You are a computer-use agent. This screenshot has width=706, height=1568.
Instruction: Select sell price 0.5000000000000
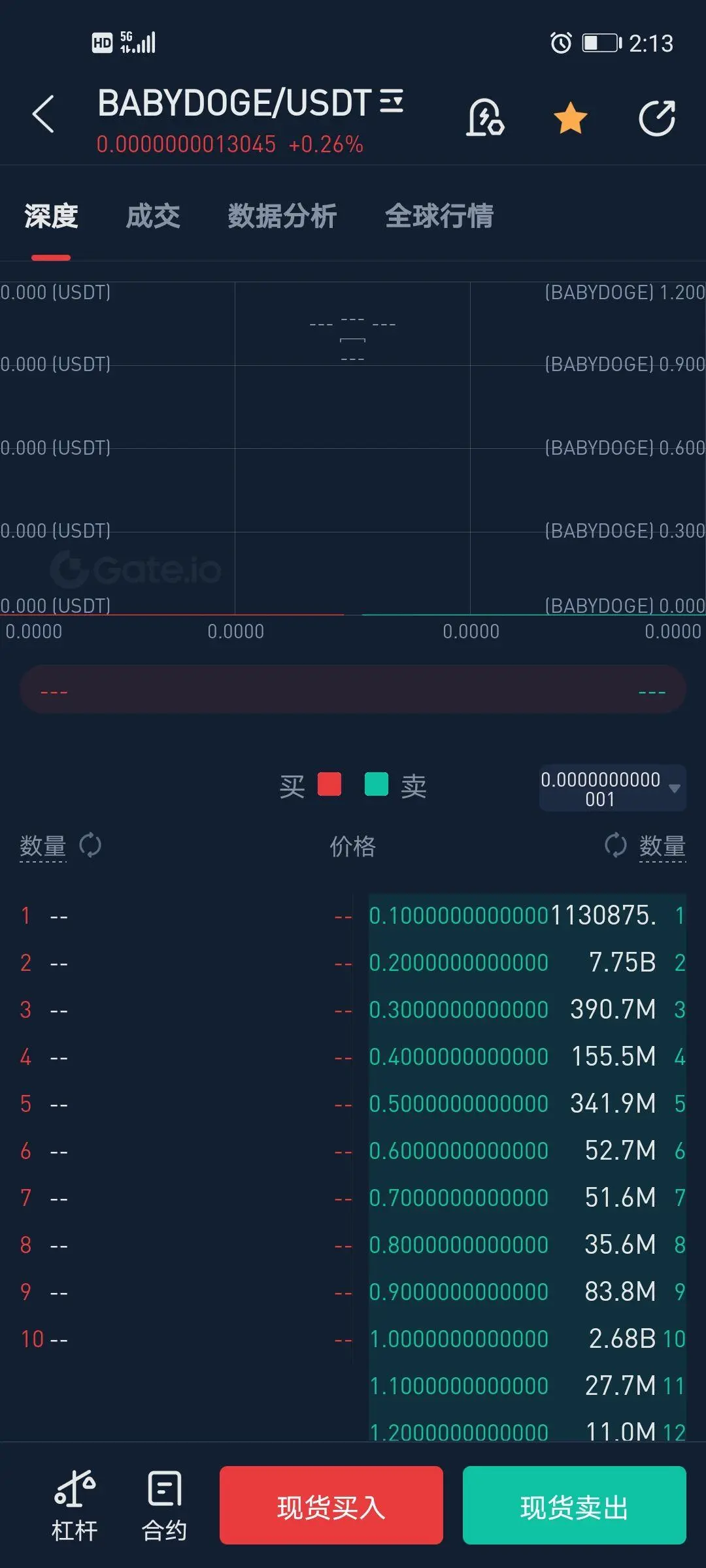459,1103
